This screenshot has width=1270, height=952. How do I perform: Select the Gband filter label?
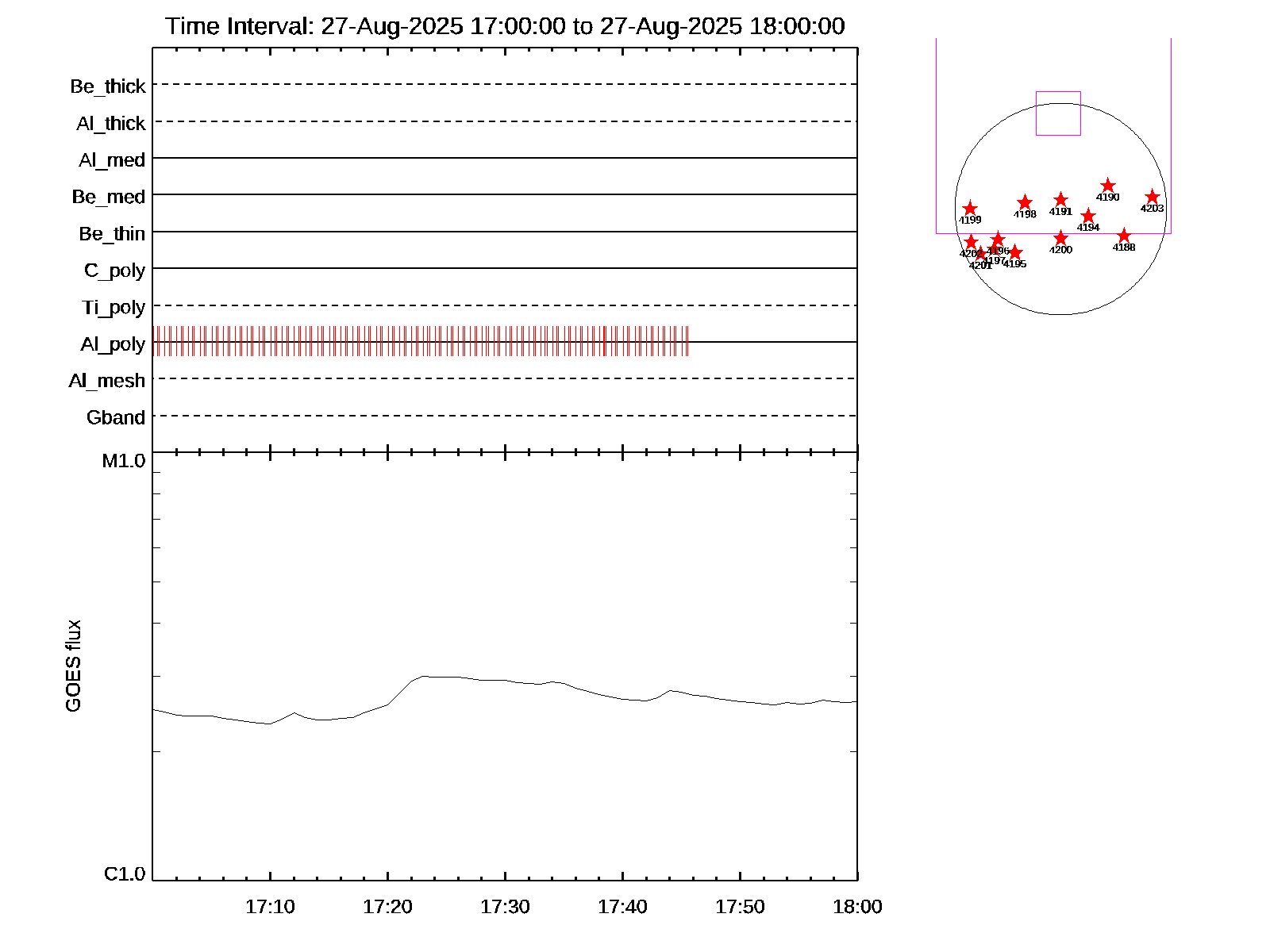(116, 418)
